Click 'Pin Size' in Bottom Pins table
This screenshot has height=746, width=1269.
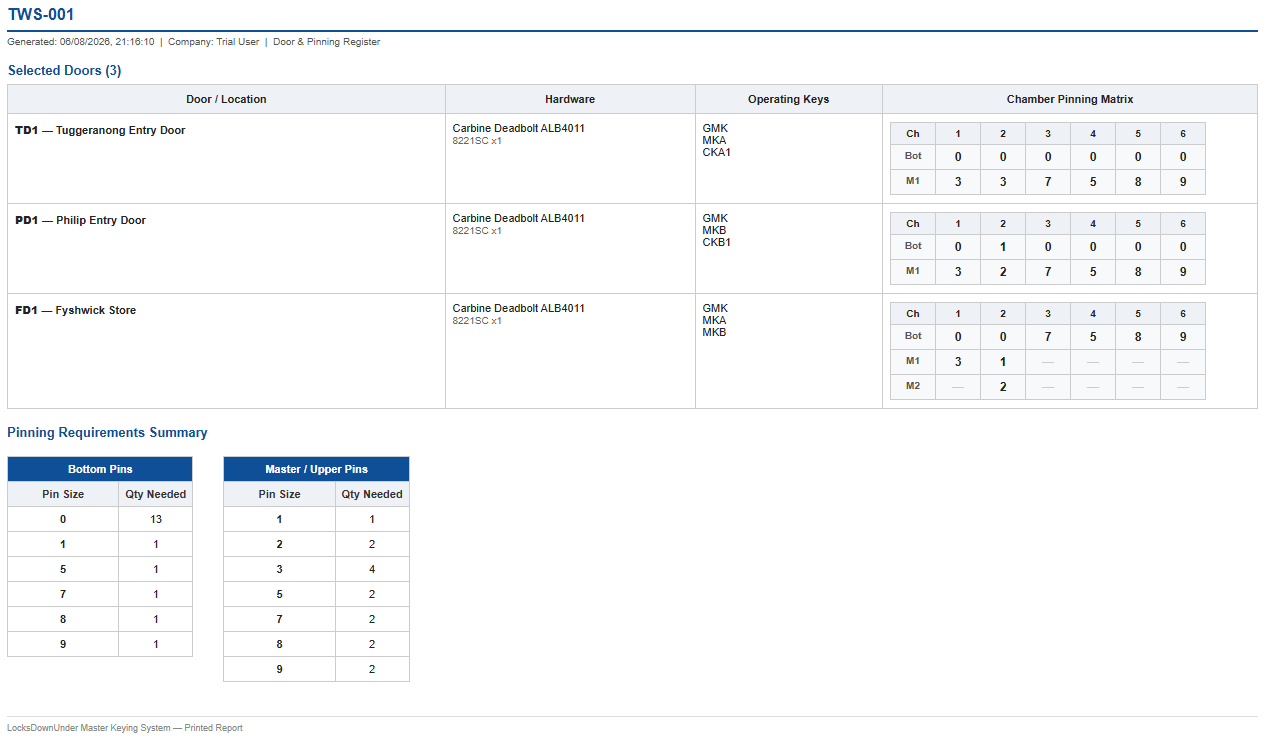(63, 494)
